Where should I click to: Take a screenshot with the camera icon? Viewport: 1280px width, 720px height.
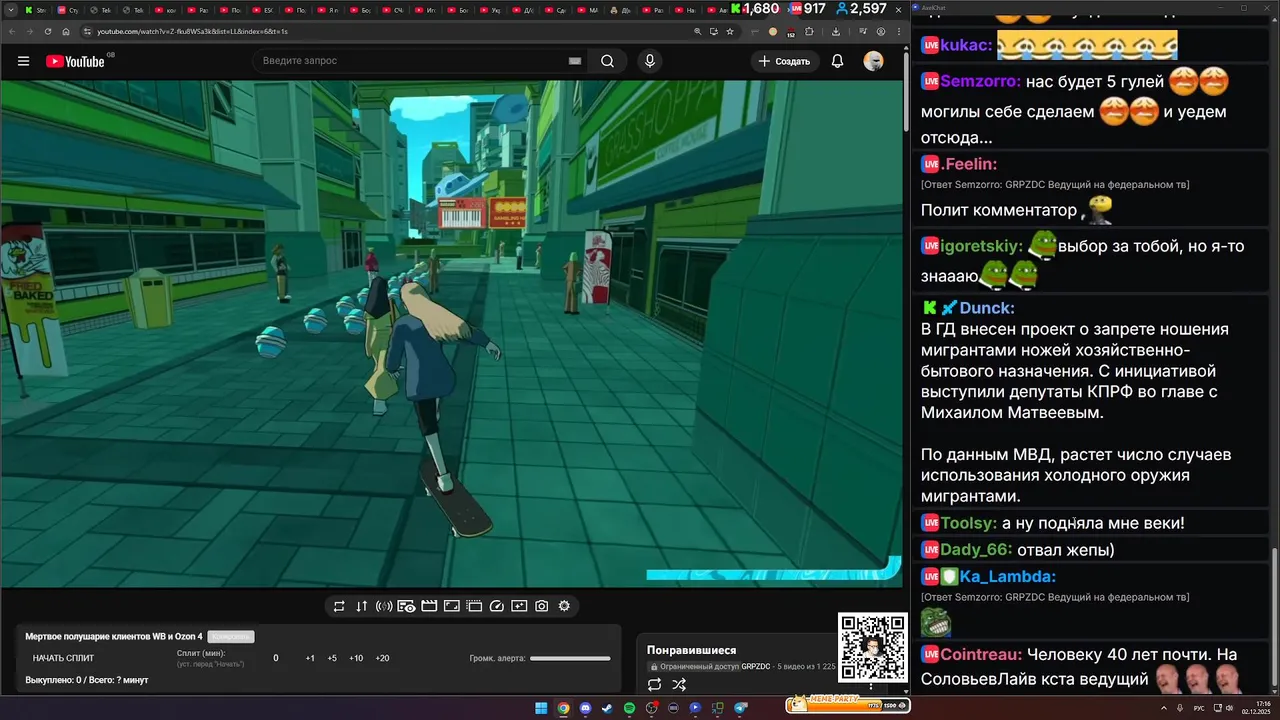pyautogui.click(x=541, y=606)
